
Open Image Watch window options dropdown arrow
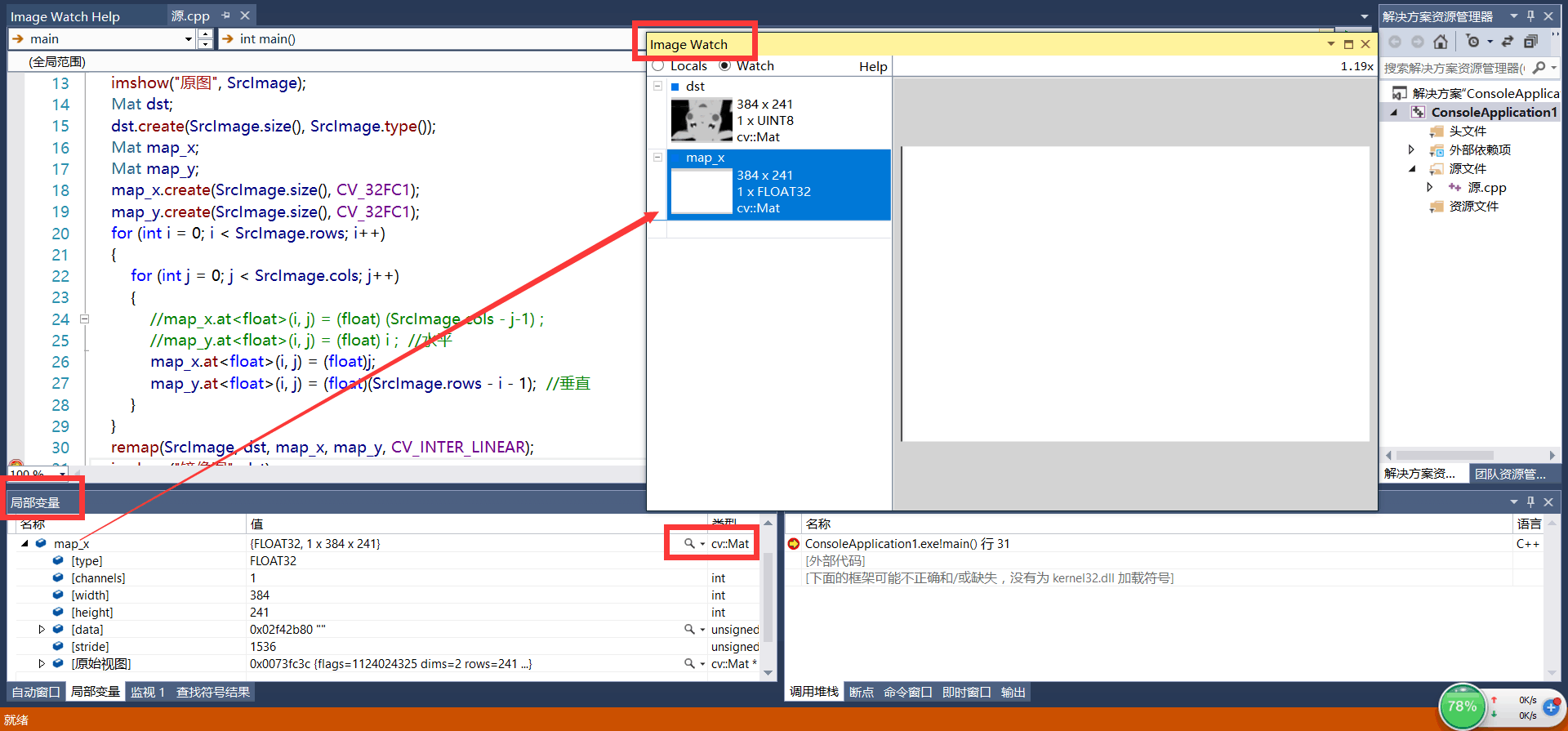pos(1331,44)
